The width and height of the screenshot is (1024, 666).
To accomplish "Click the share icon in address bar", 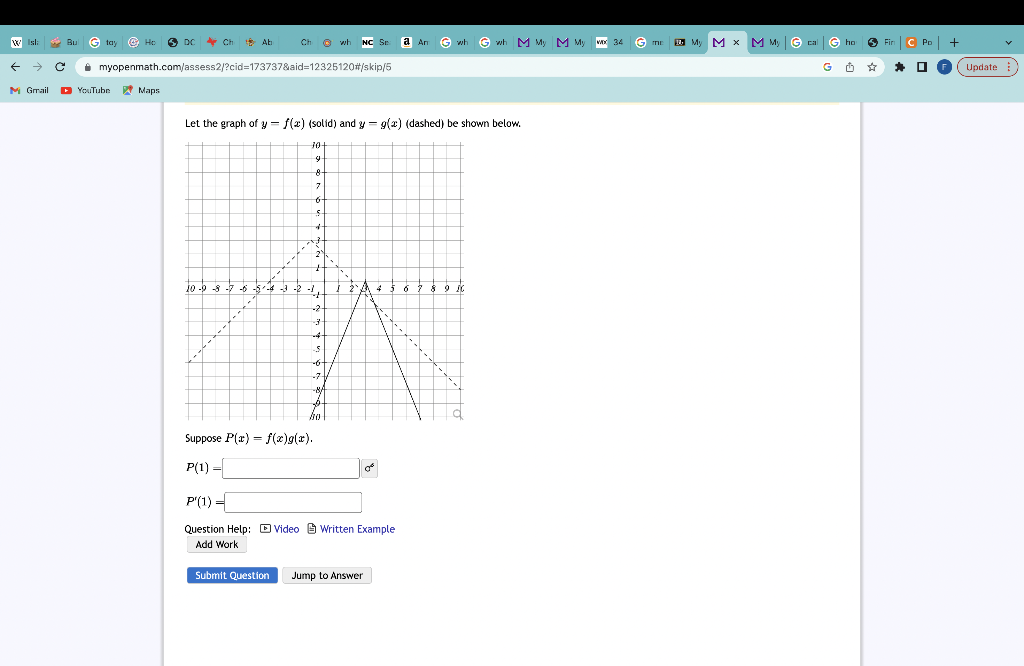I will pyautogui.click(x=850, y=67).
